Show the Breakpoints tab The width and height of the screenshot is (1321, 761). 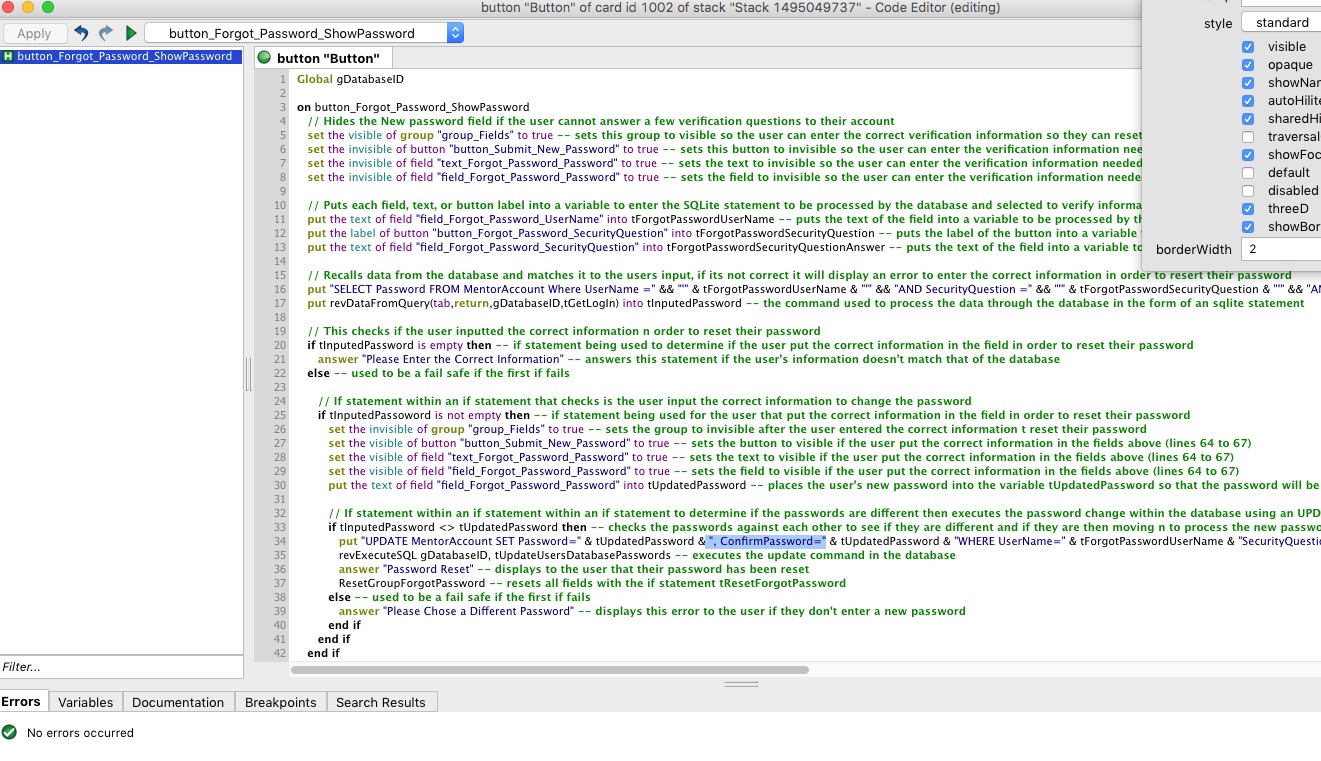(280, 702)
